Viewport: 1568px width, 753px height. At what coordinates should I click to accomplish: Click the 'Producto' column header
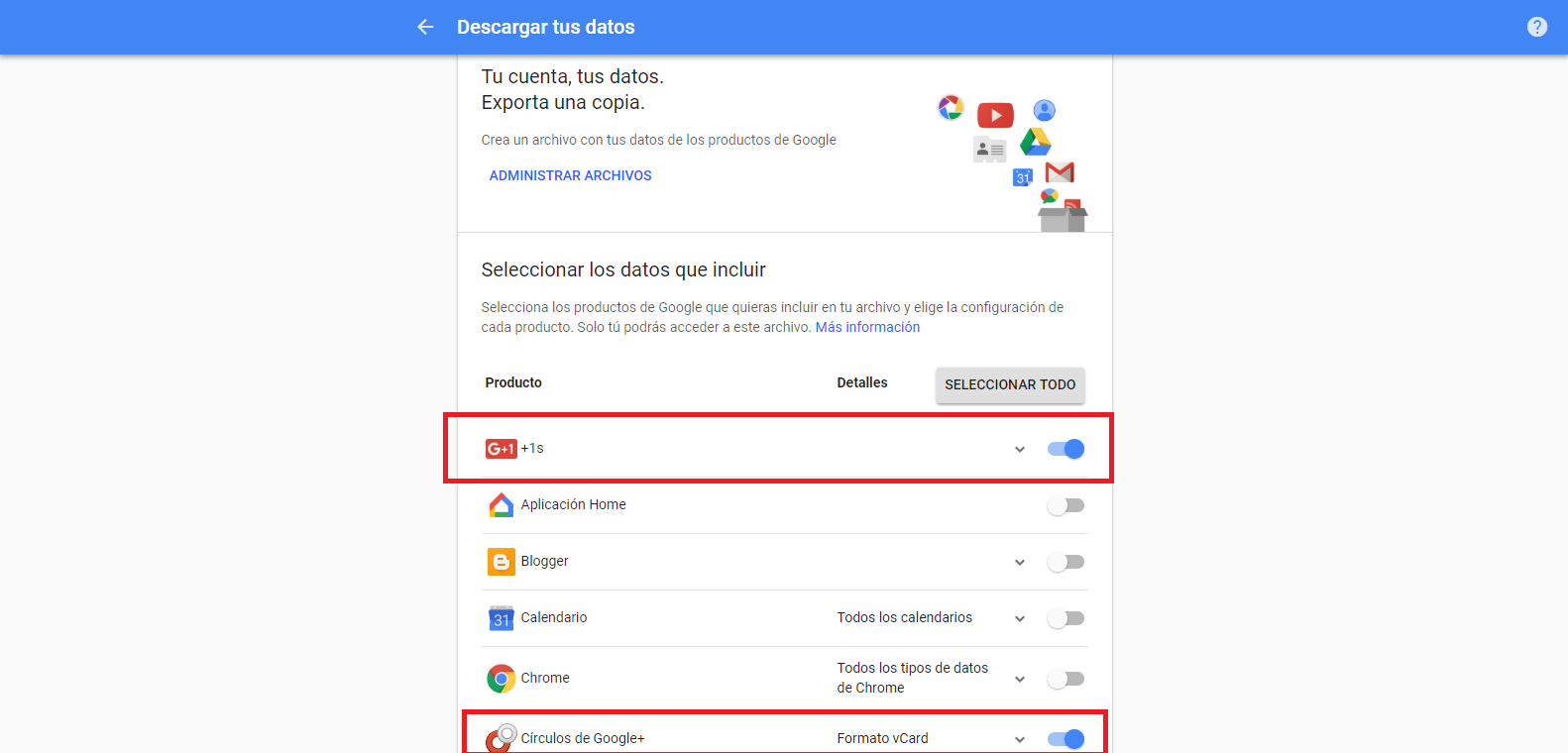(513, 382)
